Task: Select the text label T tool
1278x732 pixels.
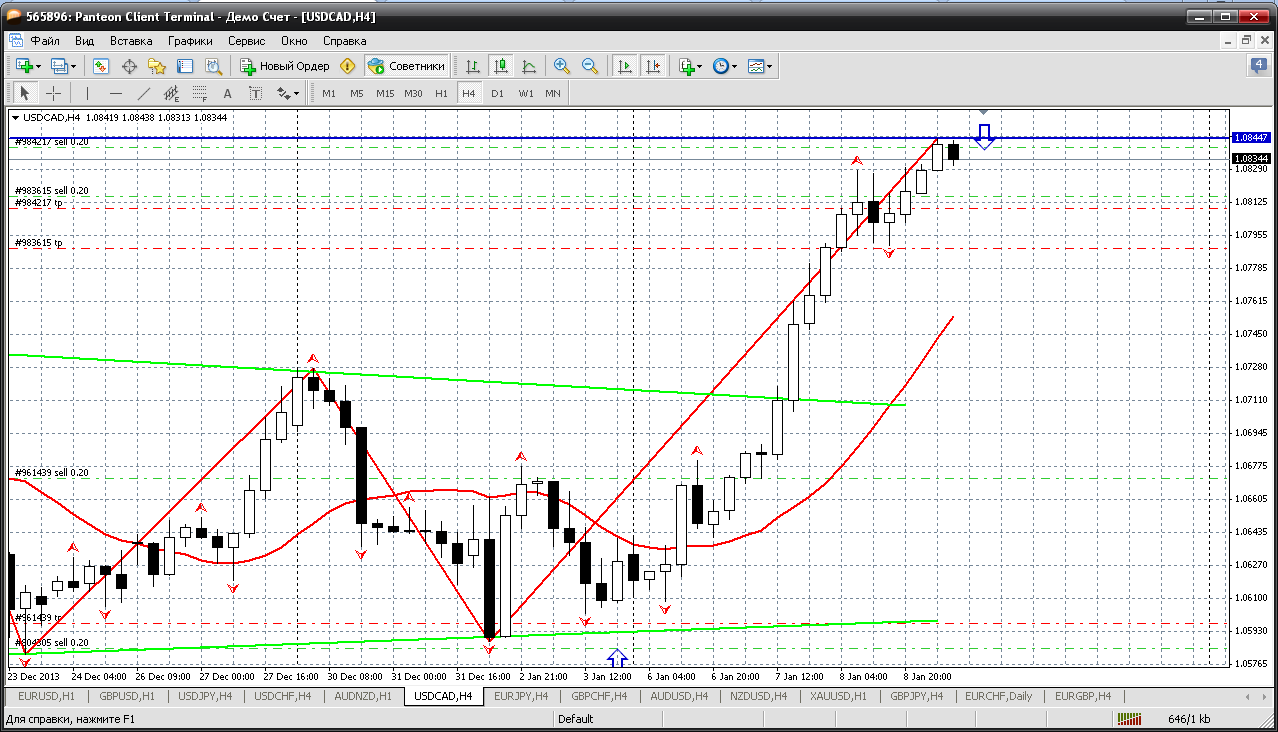Action: click(255, 93)
